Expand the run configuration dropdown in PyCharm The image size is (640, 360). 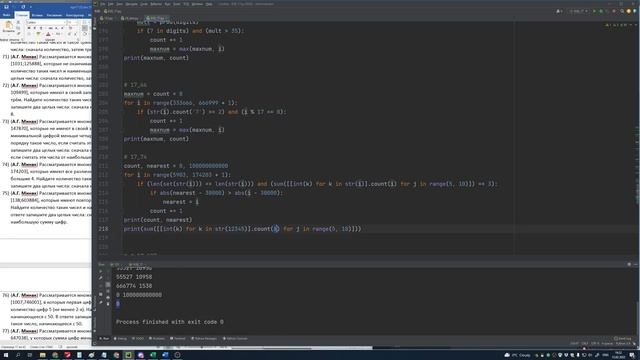[x=578, y=11]
